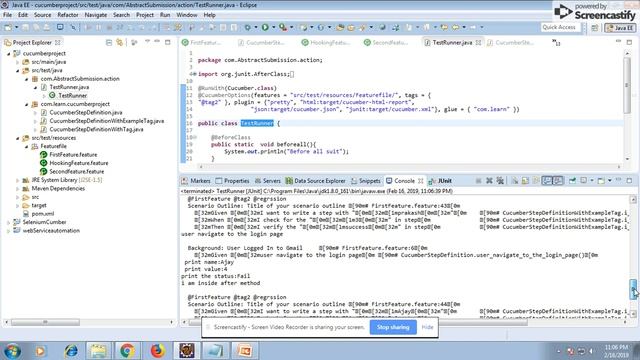Open the Window menu

coord(187,15)
